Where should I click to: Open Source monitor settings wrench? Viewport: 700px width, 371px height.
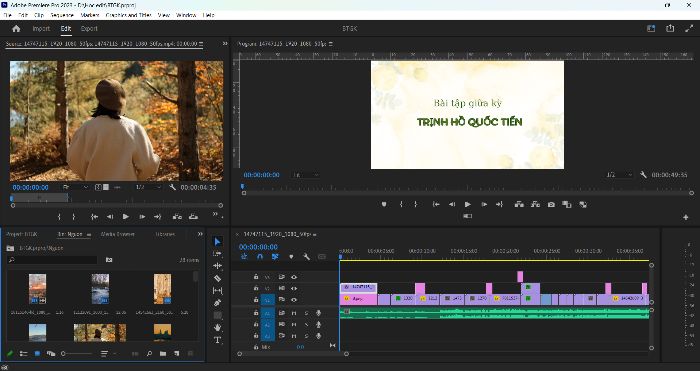point(173,187)
